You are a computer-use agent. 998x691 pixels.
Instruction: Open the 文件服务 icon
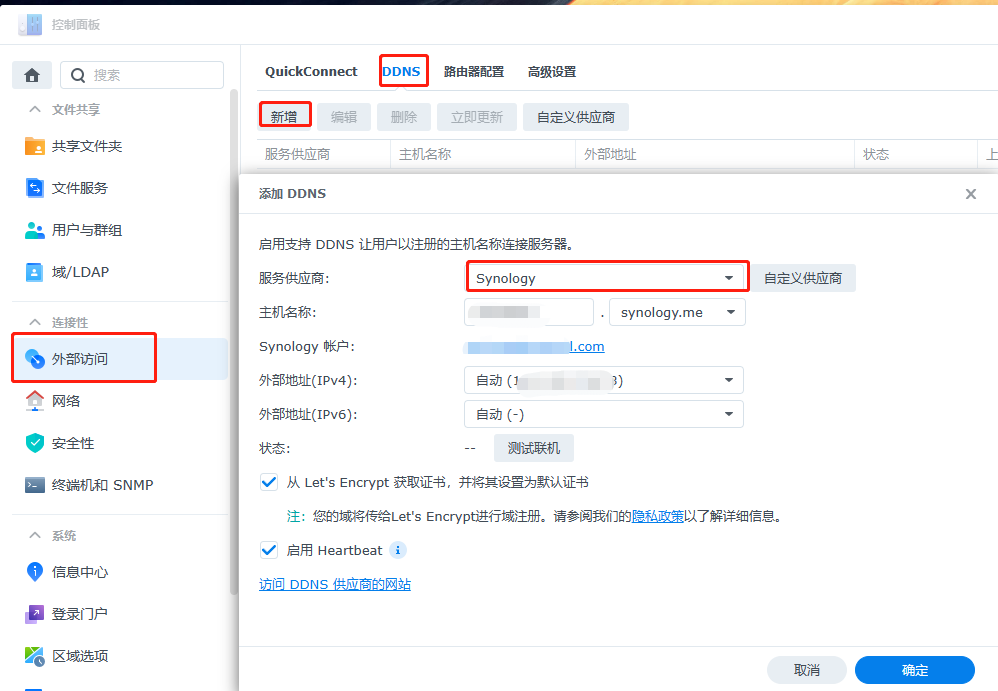[34, 188]
